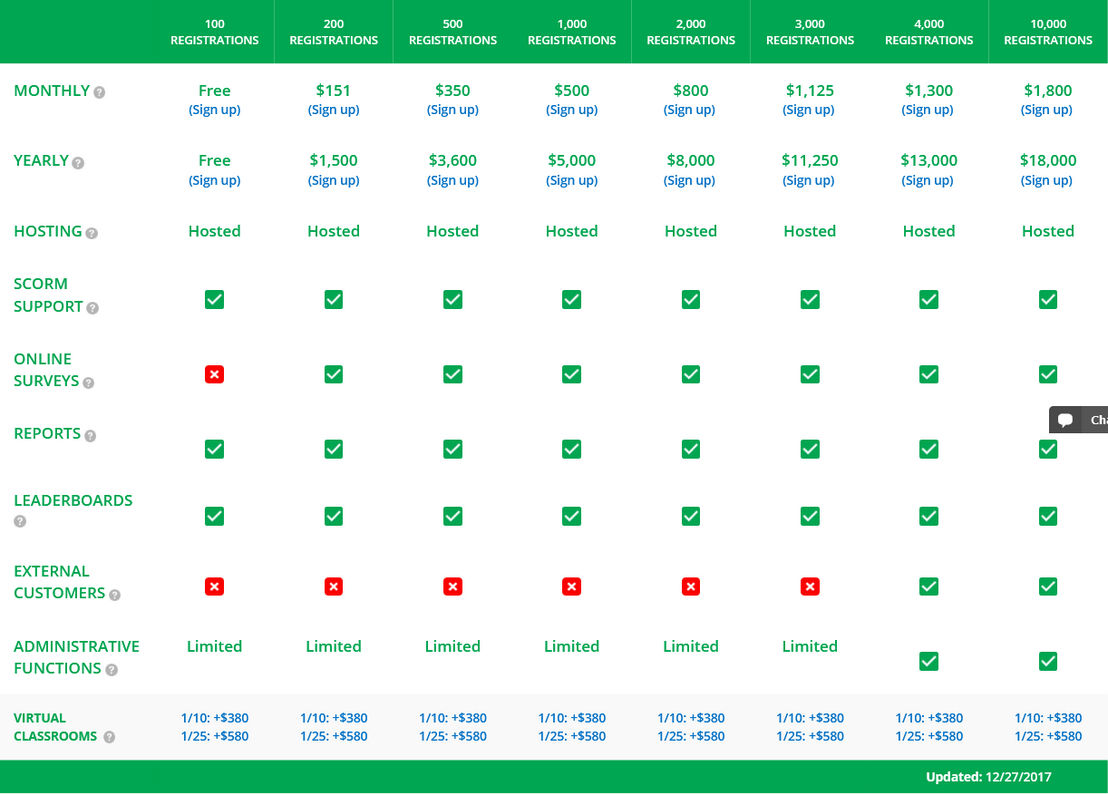
Task: Click Hosted under 1,000 registrations
Action: coord(572,231)
